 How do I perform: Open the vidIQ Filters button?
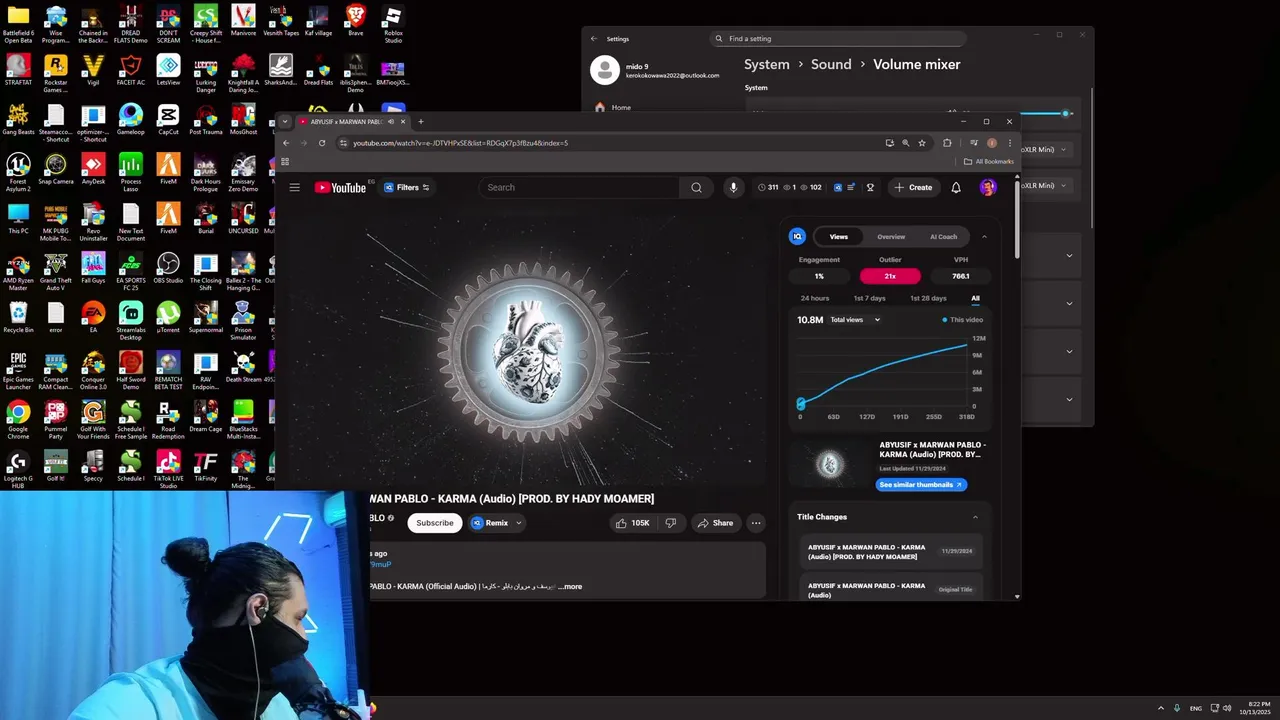tap(407, 187)
